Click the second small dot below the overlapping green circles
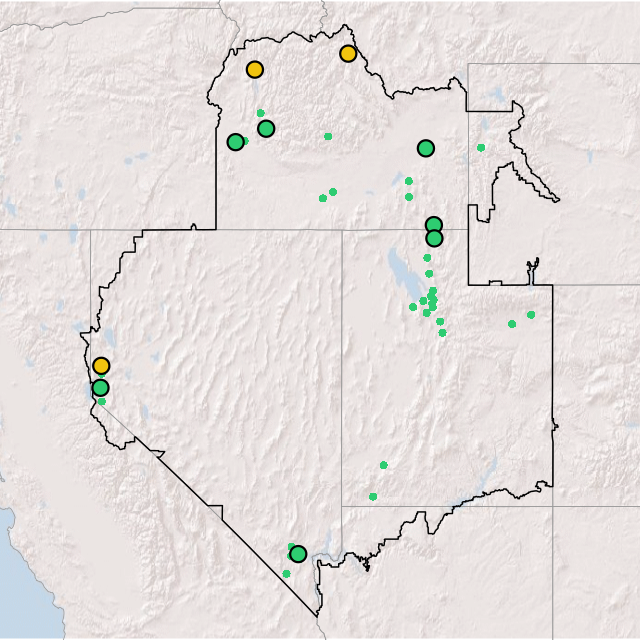Screen dimensions: 640x640 (429, 273)
